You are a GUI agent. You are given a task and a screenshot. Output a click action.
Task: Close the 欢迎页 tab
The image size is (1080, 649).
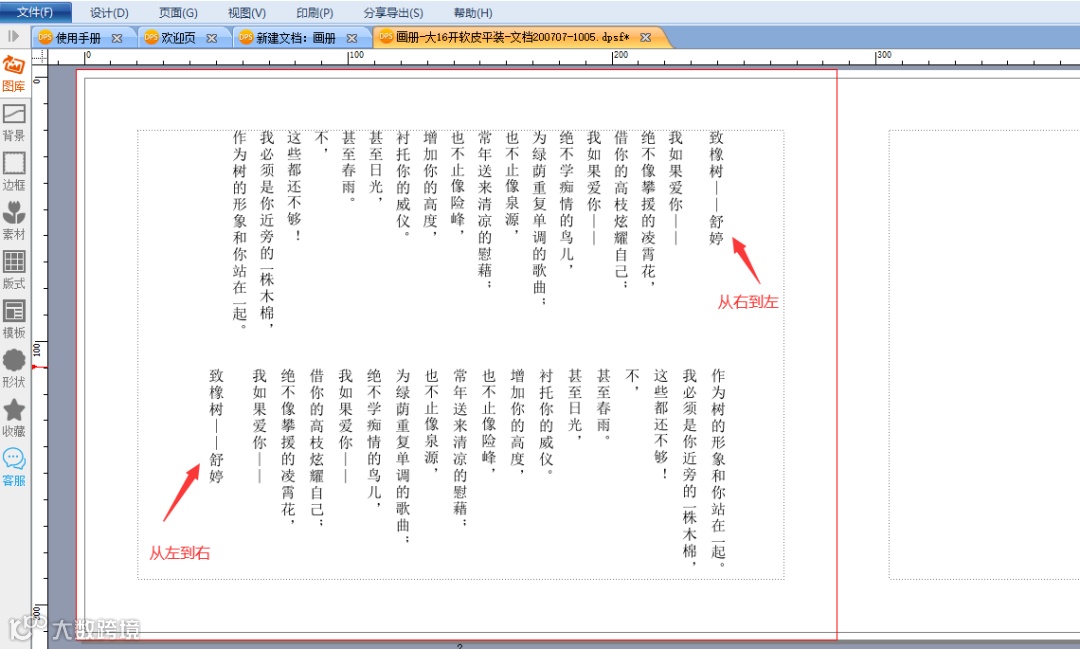click(x=212, y=39)
